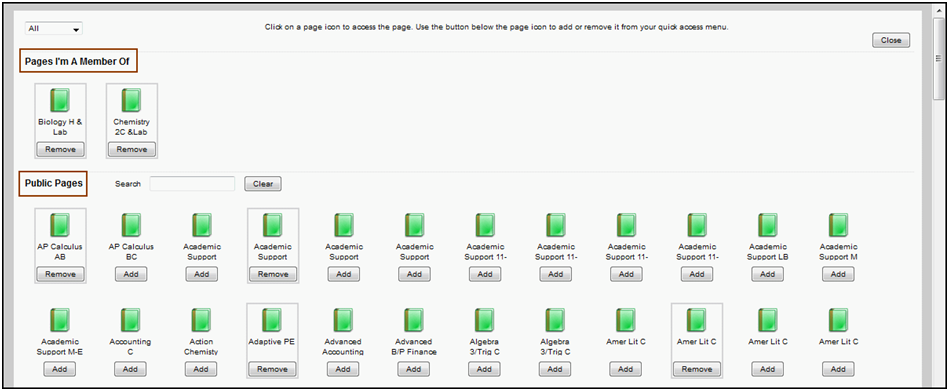Screen dimensions: 949x390
Task: Open the Accounting C page icon
Action: [131, 320]
